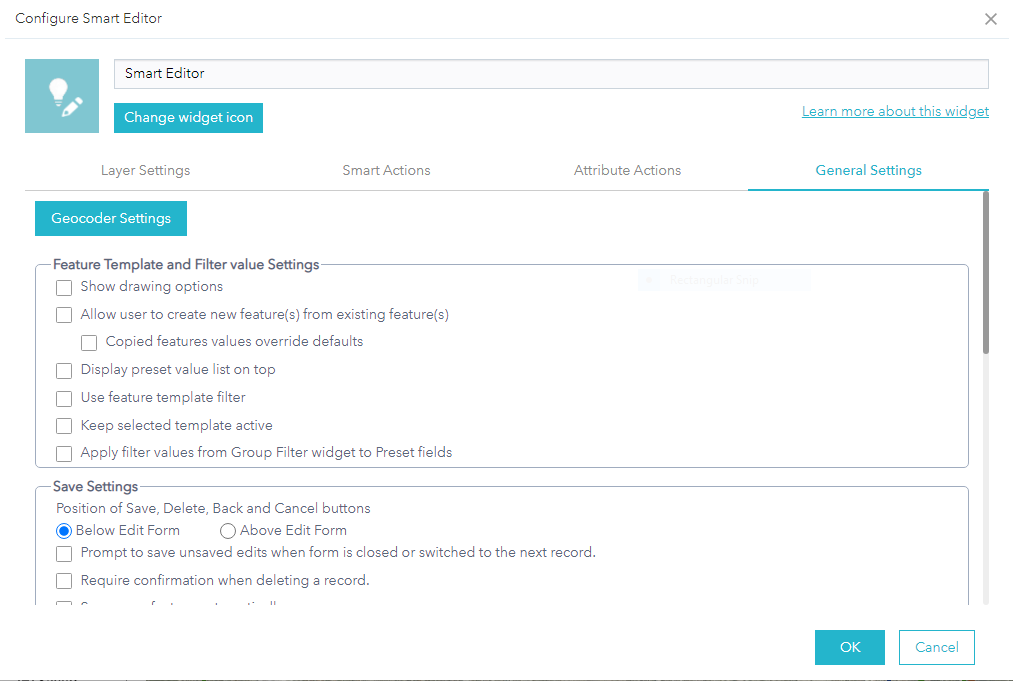Confirm configuration with the OK button
The height and width of the screenshot is (681, 1013).
click(849, 647)
